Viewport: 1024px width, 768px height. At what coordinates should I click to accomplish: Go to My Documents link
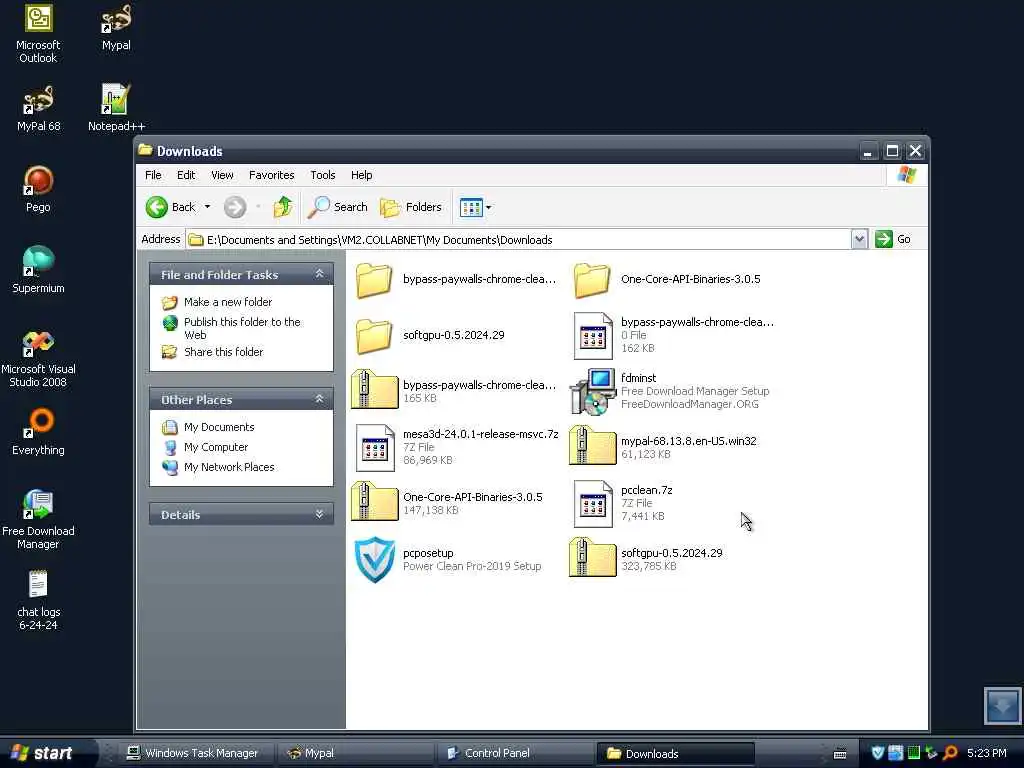219,427
